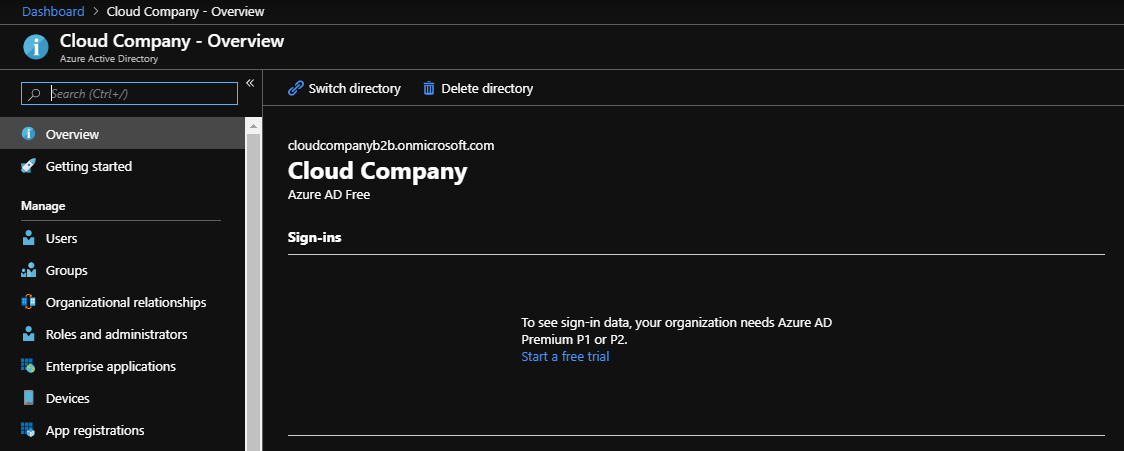Go to Users section
The height and width of the screenshot is (451, 1124).
point(123,238)
